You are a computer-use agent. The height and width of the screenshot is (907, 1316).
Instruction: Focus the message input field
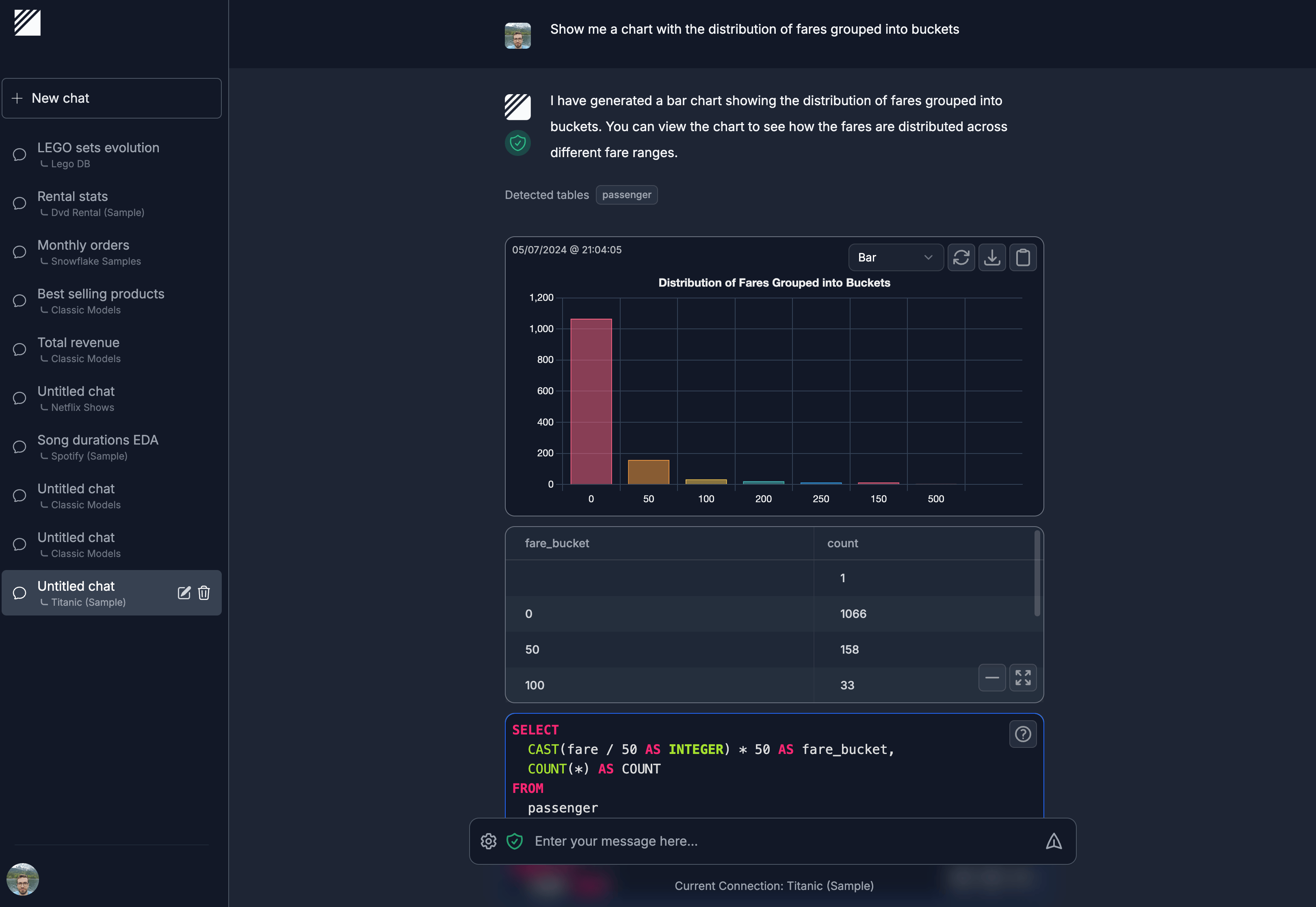coord(739,841)
